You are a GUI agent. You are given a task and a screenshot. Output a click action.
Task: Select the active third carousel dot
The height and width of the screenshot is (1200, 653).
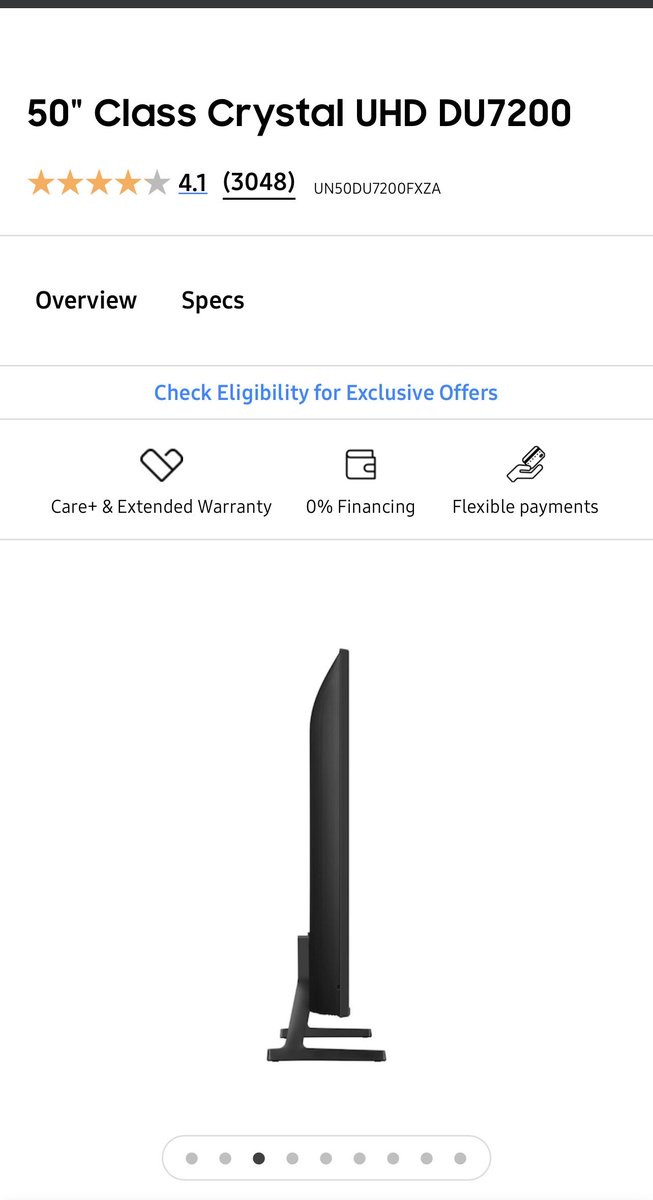(259, 1158)
